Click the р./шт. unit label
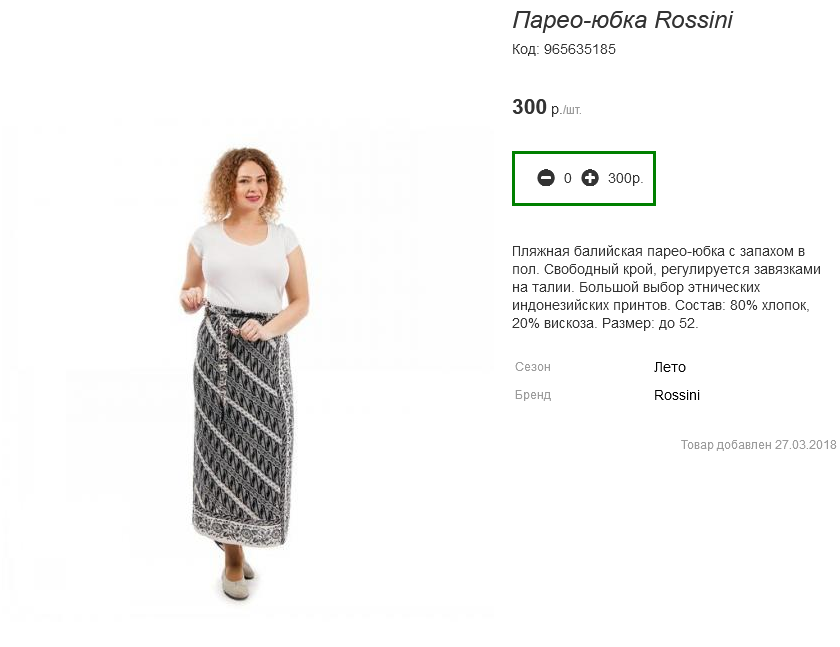 [566, 110]
